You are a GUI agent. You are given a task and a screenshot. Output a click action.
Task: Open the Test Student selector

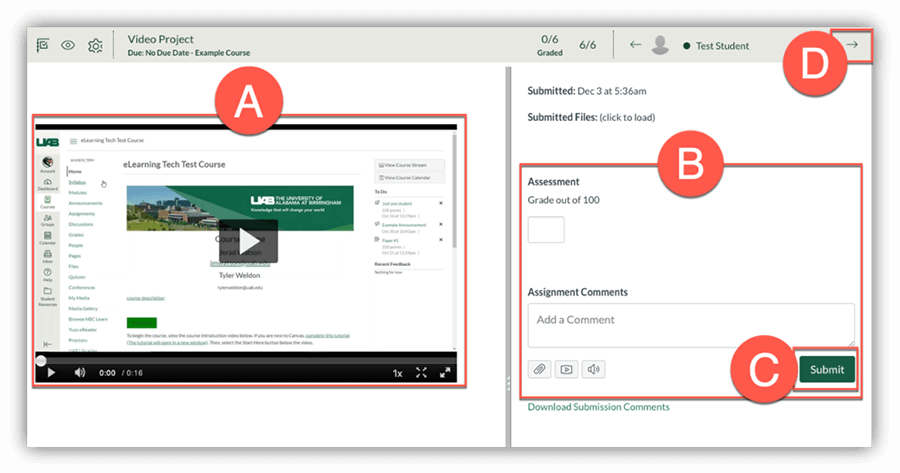720,45
